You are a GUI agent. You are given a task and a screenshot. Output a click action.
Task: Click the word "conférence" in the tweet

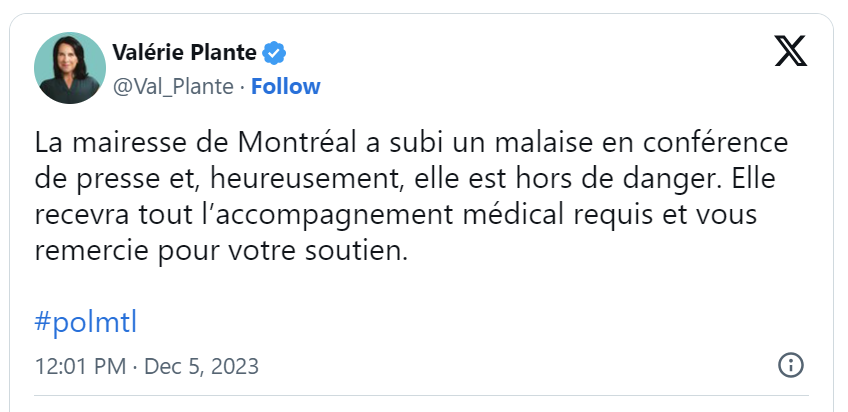[716, 143]
